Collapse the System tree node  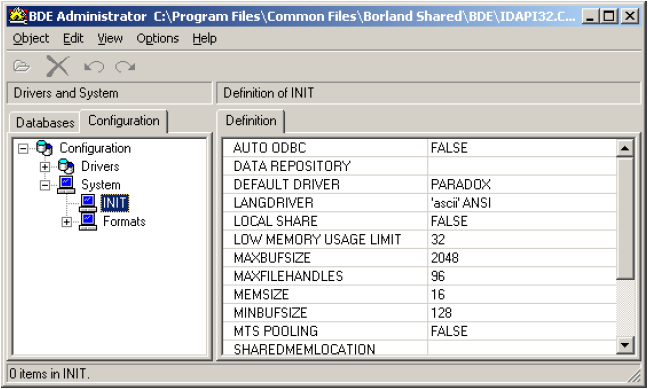(x=45, y=185)
